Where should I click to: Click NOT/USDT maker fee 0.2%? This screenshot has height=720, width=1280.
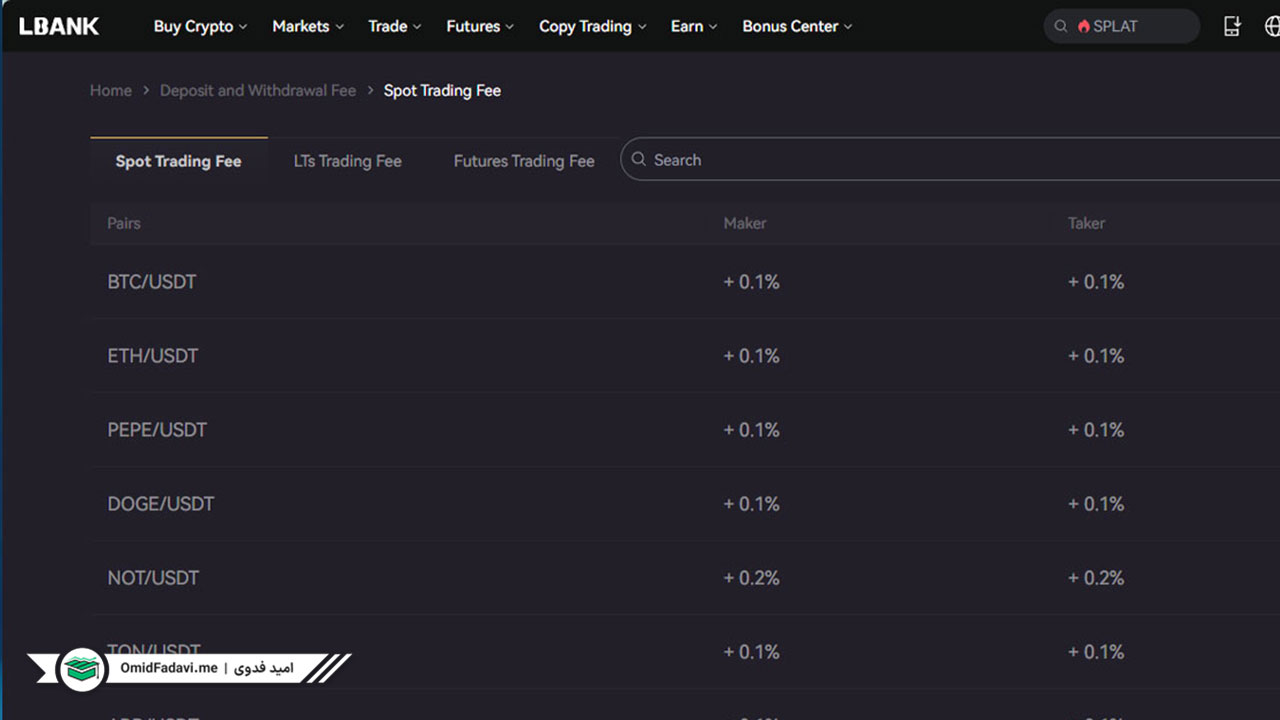coord(752,578)
